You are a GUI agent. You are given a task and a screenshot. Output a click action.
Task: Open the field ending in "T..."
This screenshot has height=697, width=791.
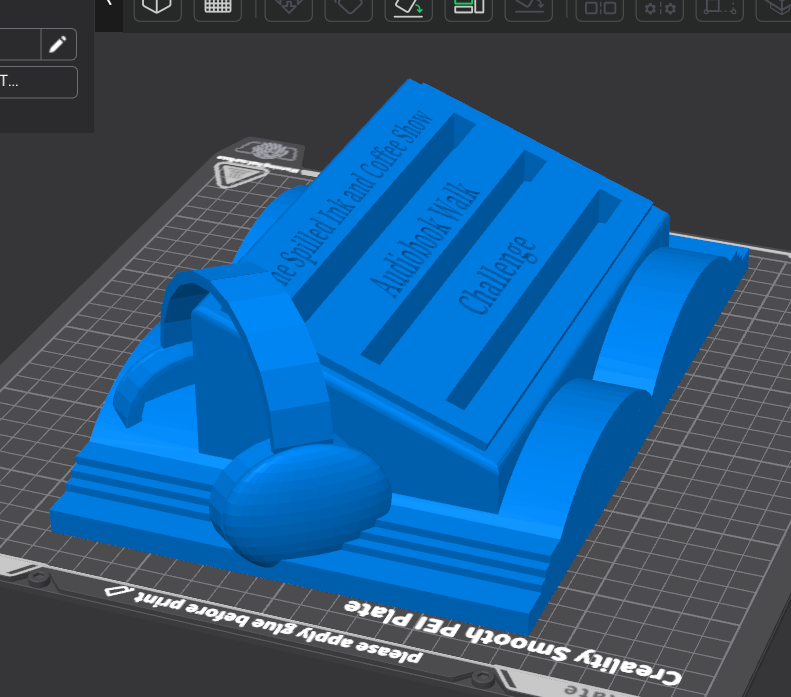click(x=38, y=82)
